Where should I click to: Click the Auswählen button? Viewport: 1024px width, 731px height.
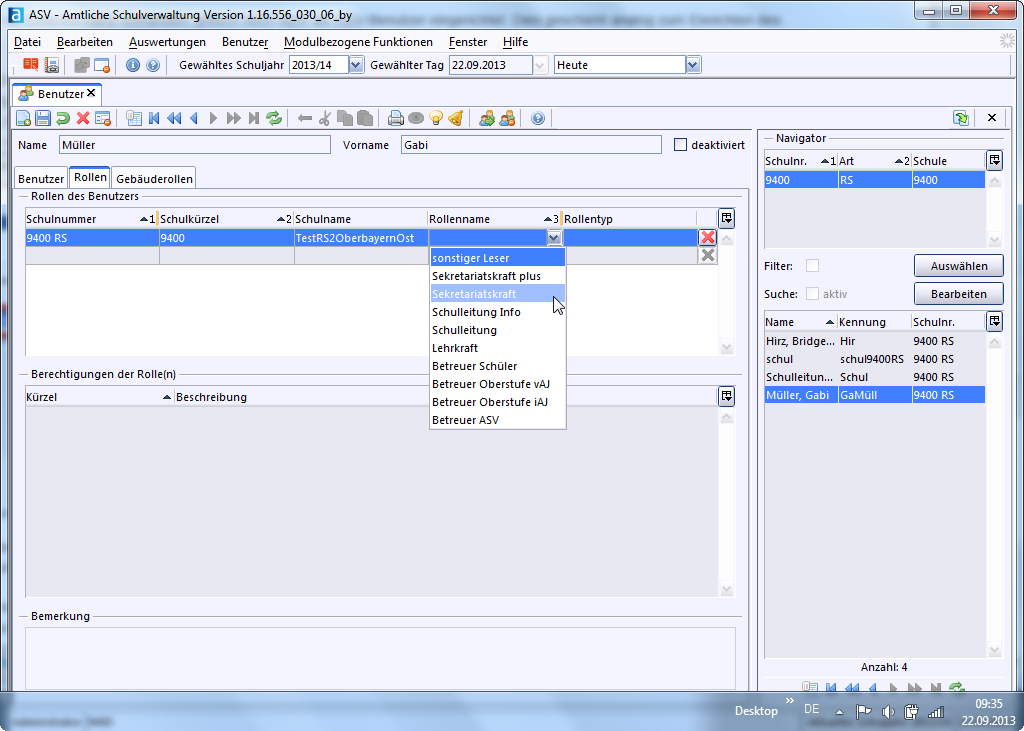959,266
